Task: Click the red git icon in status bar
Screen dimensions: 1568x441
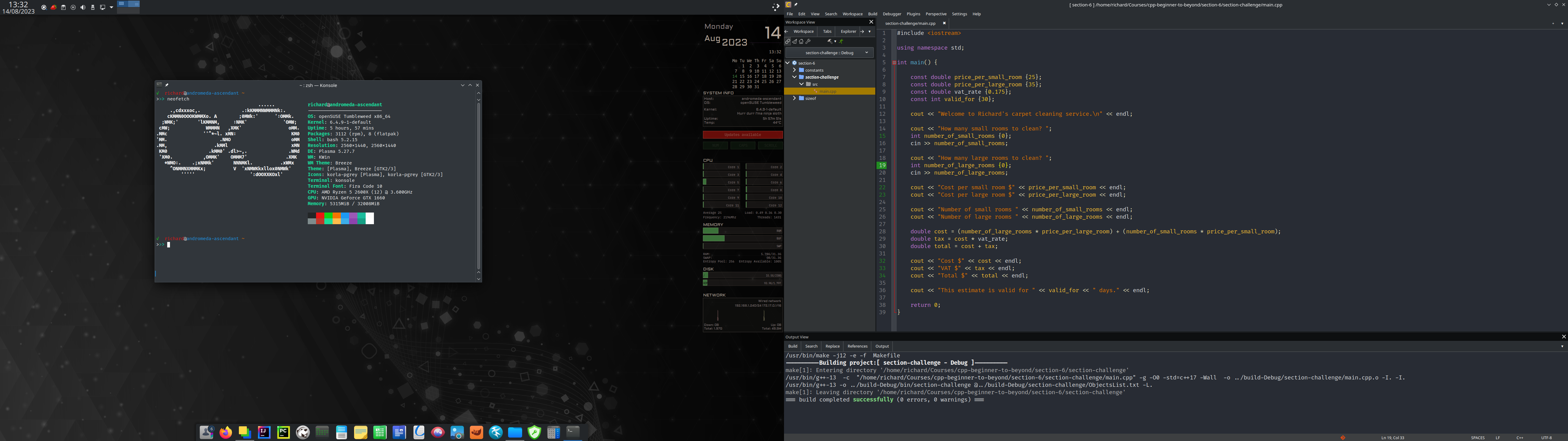Action: click(1343, 437)
